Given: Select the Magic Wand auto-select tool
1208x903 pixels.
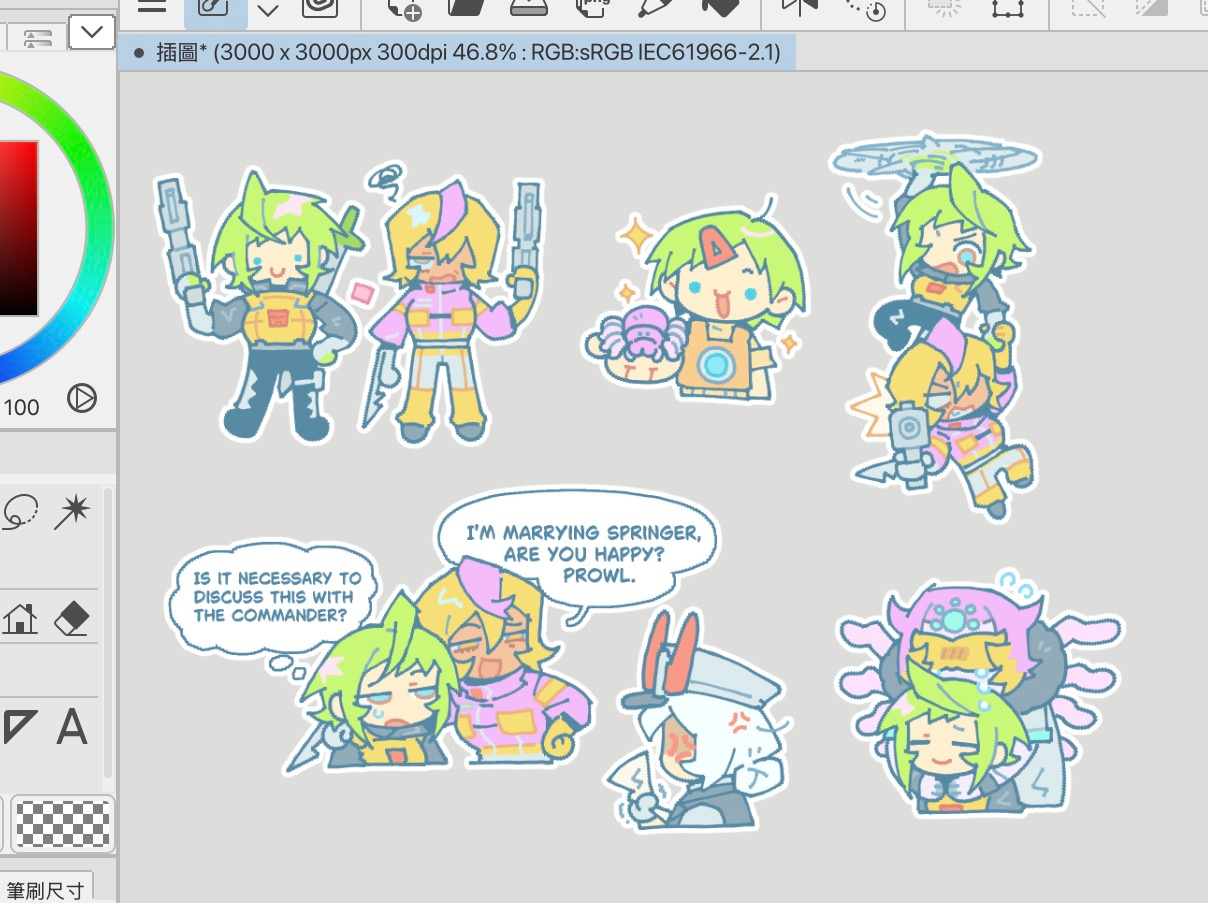Looking at the screenshot, I should (72, 512).
